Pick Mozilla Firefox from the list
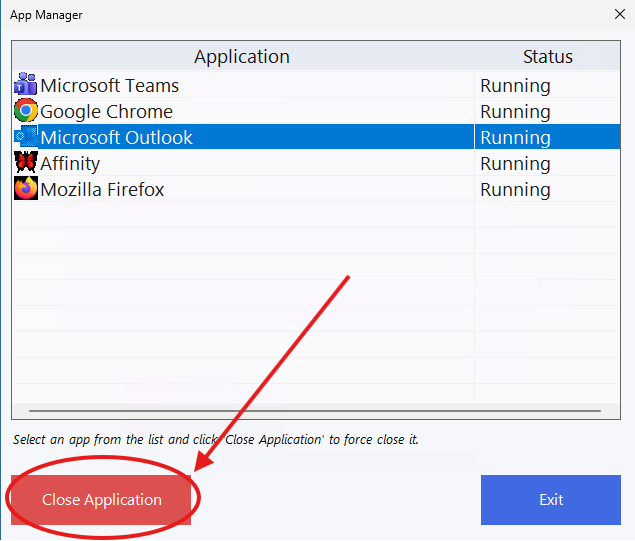This screenshot has height=541, width=635. click(102, 190)
